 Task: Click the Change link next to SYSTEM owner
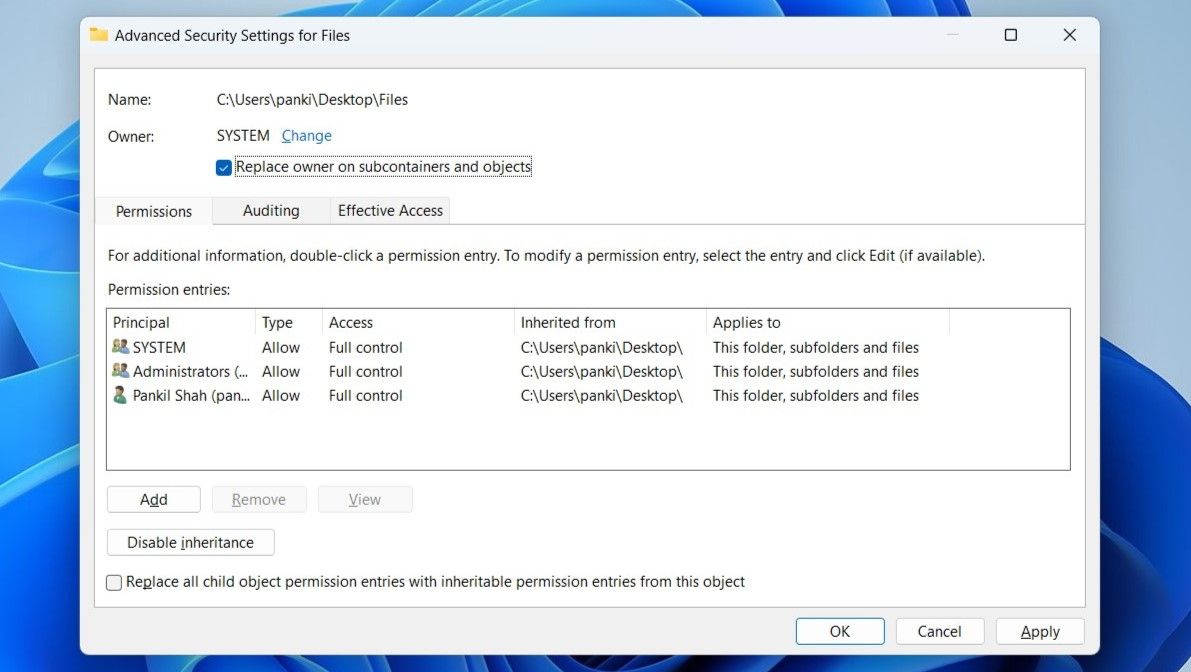(x=306, y=135)
